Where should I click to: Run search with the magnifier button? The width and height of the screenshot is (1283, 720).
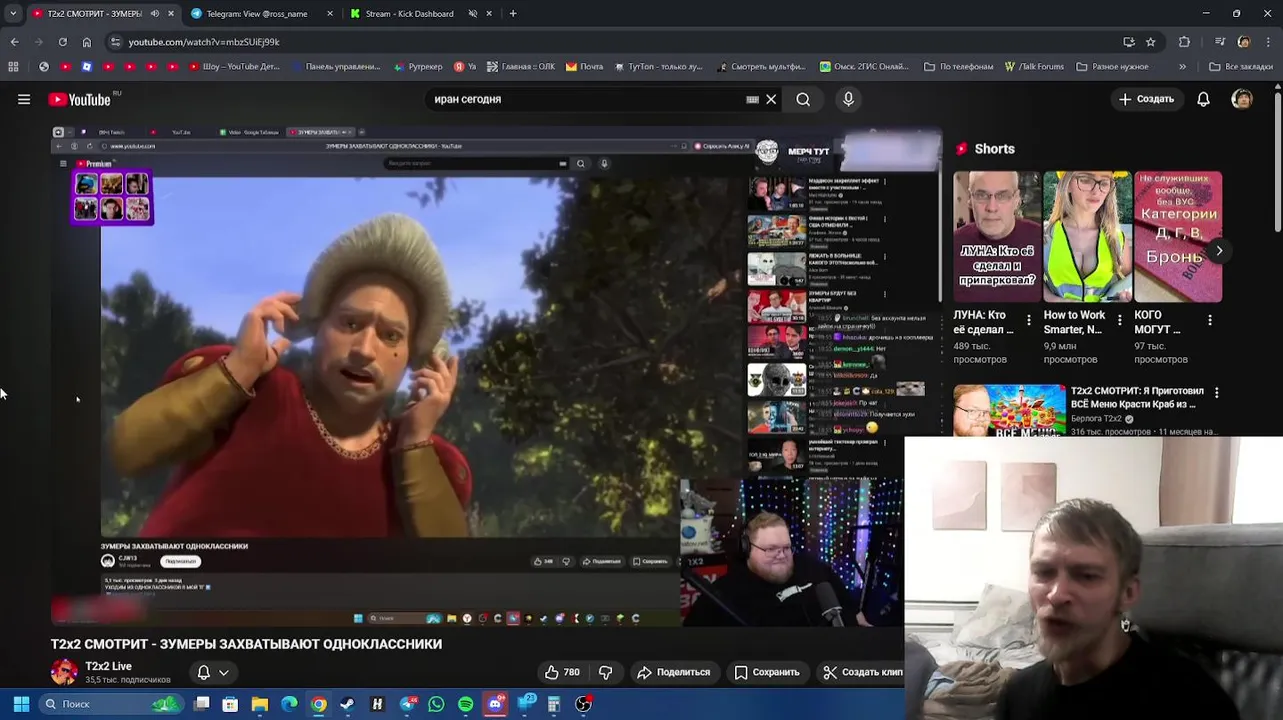pyautogui.click(x=803, y=99)
